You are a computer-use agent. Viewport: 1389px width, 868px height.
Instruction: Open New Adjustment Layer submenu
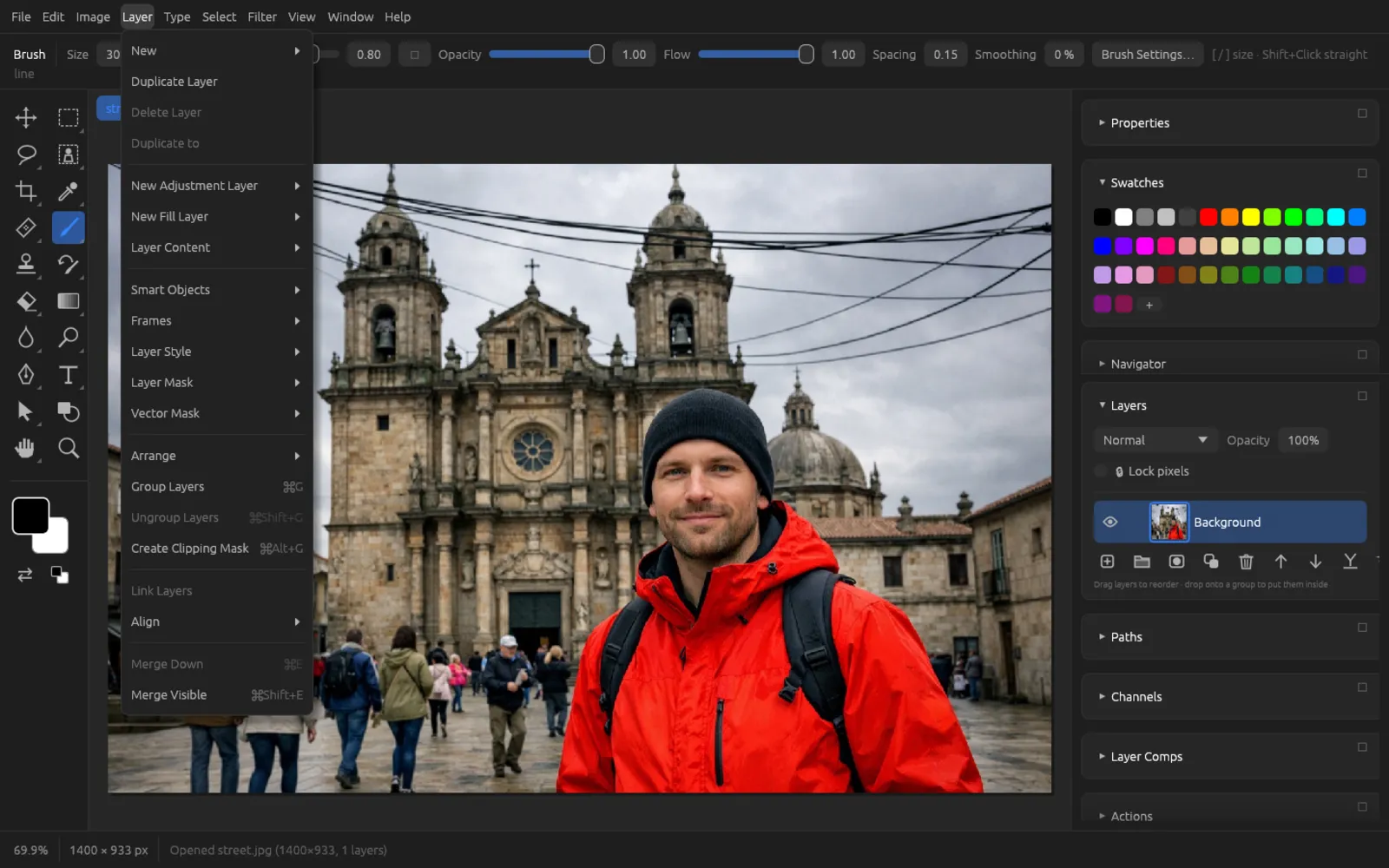tap(217, 186)
